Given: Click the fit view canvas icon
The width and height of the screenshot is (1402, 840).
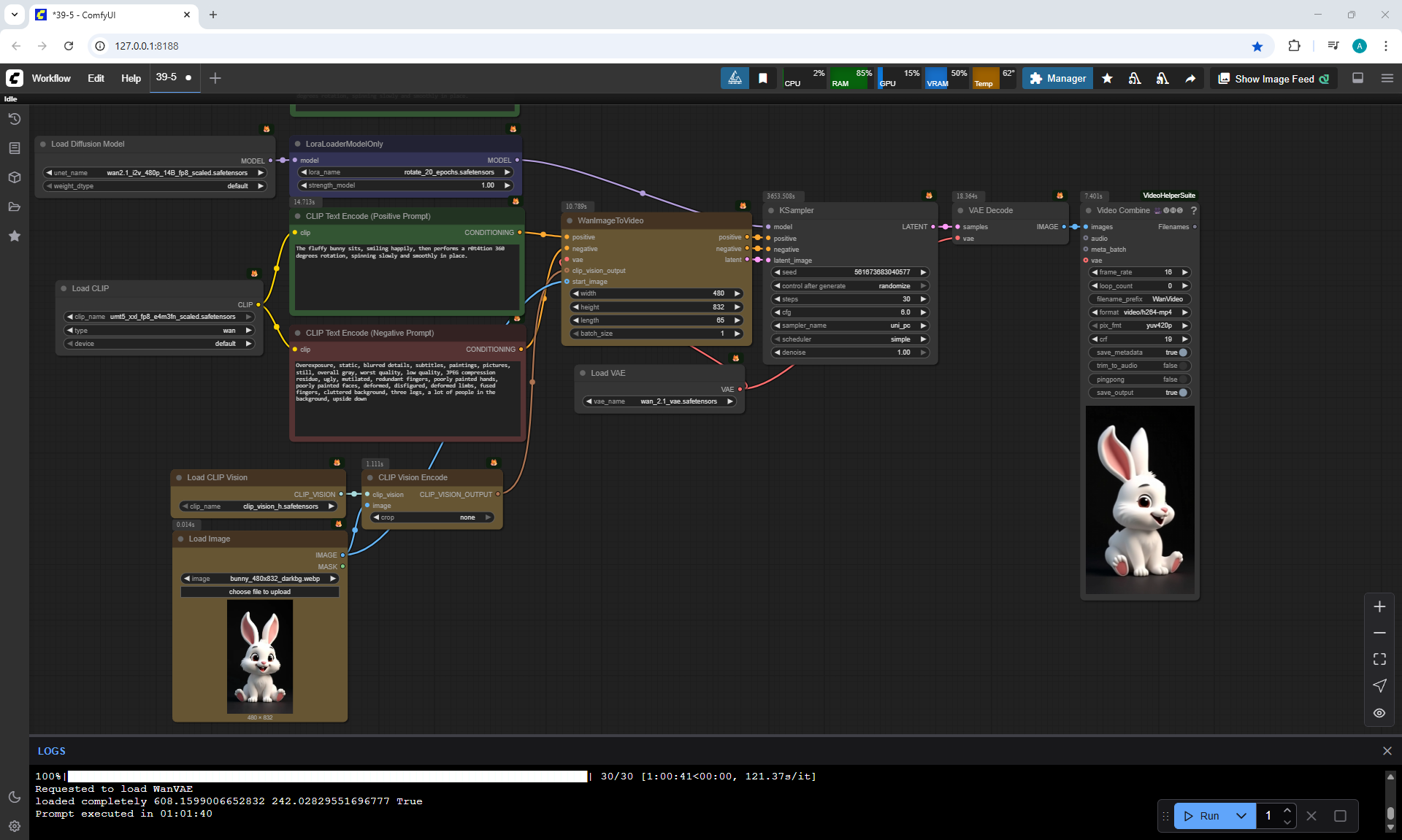Looking at the screenshot, I should [x=1379, y=659].
